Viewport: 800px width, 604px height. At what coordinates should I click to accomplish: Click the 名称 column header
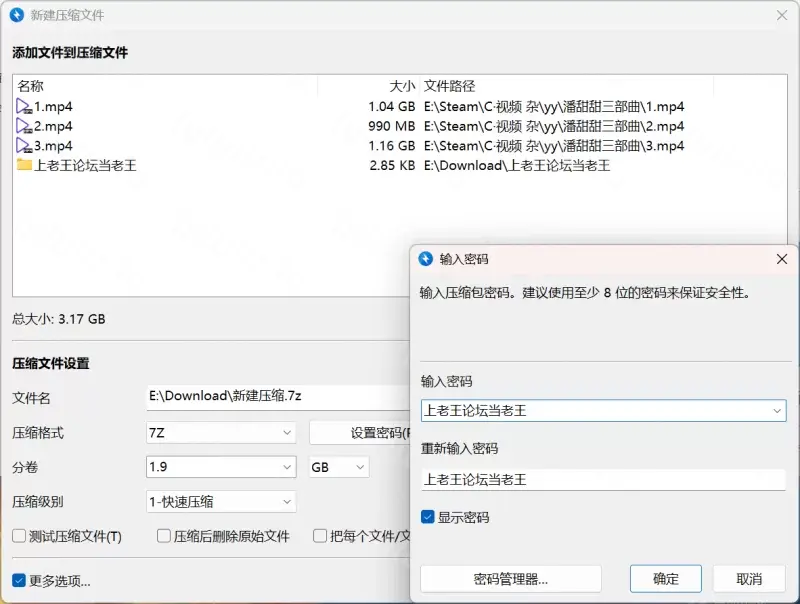click(31, 86)
